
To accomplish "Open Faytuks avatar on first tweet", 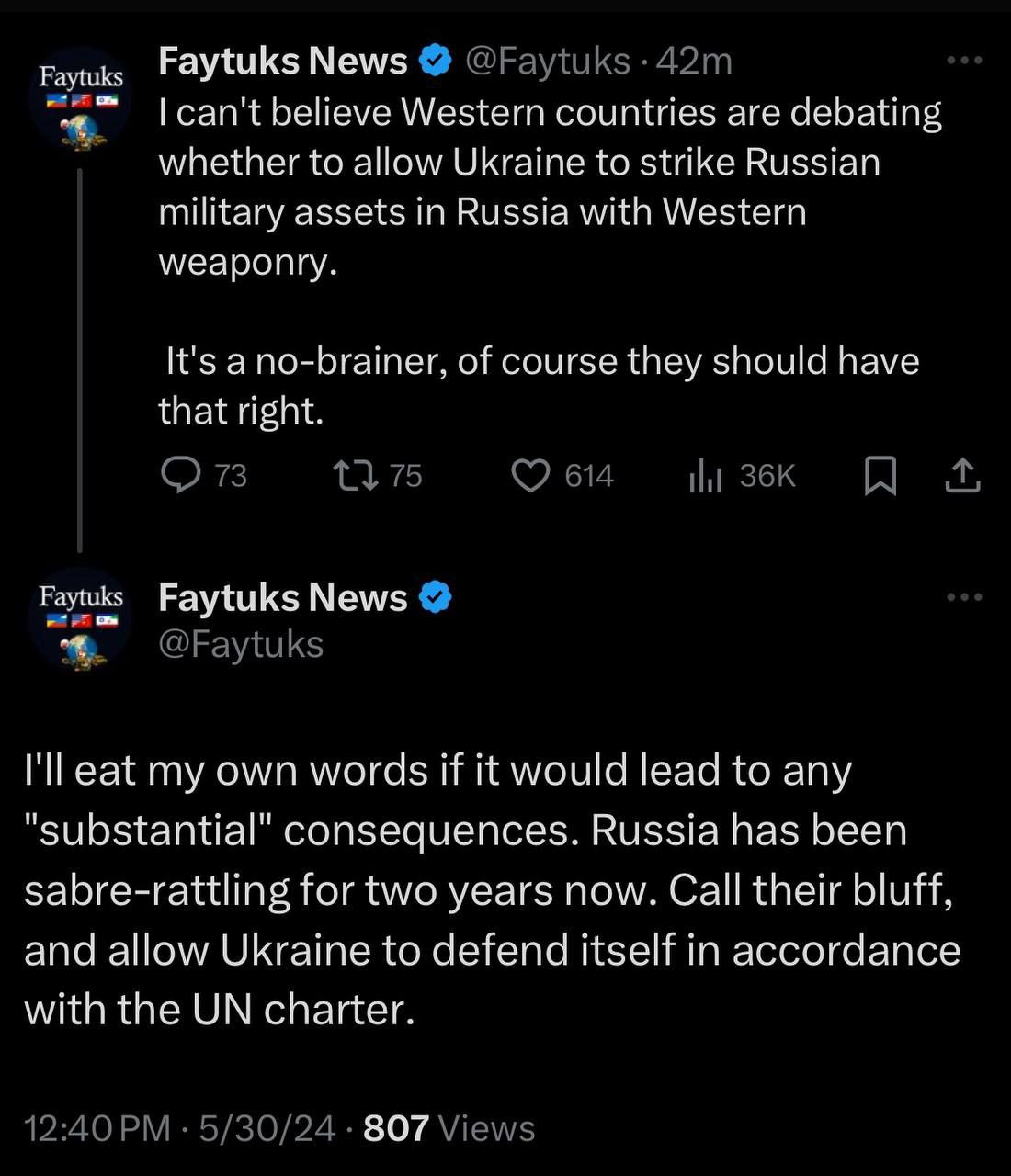I will [x=81, y=101].
